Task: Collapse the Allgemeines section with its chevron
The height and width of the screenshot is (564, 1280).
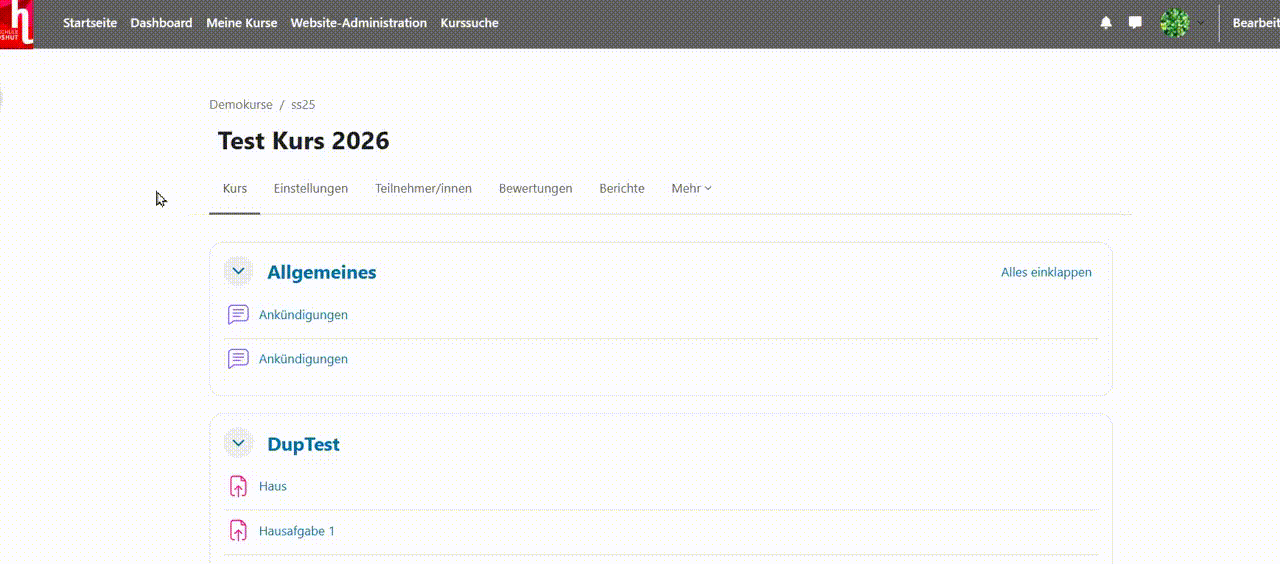Action: tap(238, 272)
